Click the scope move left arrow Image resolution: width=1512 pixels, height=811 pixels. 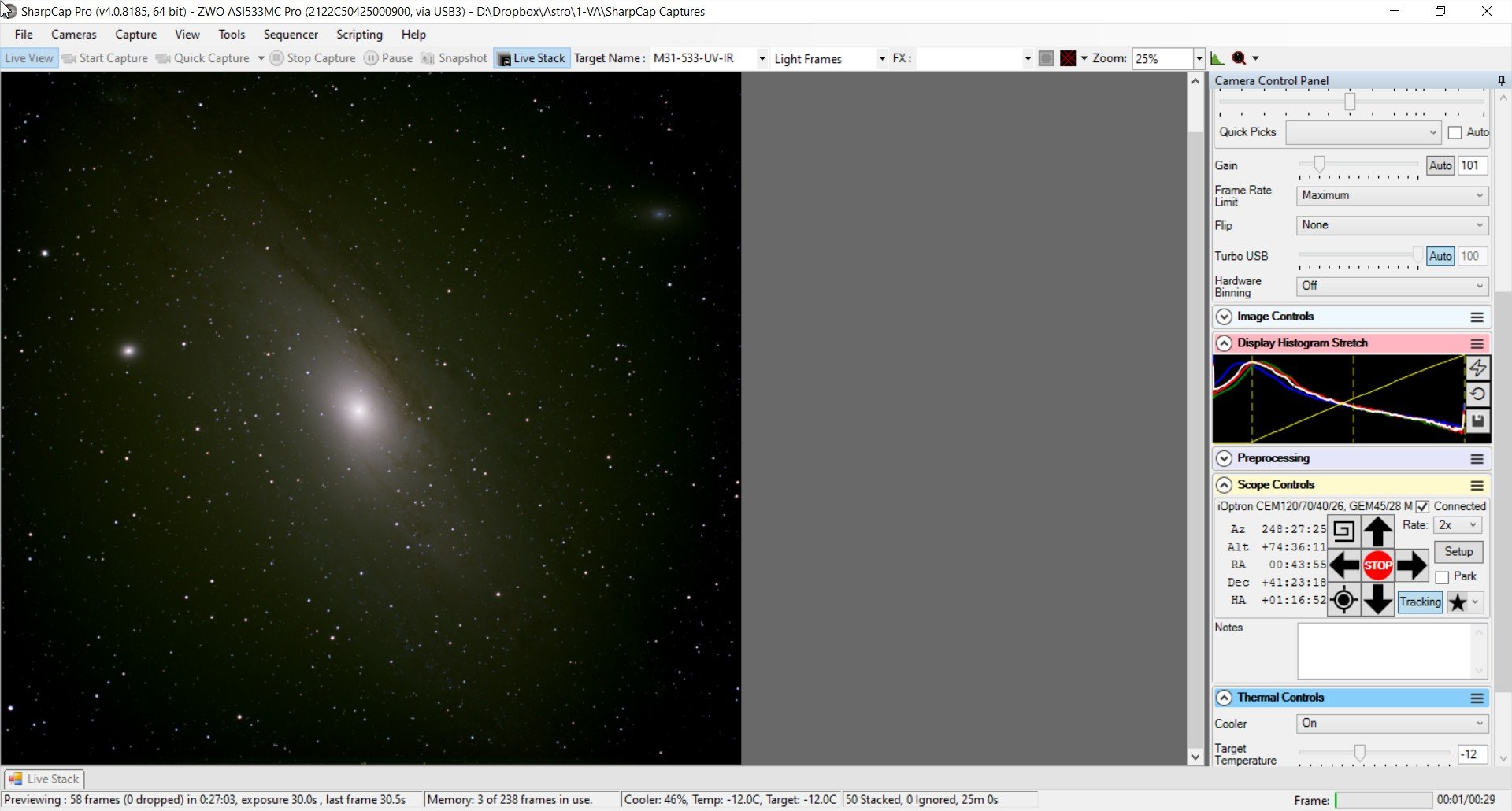pyautogui.click(x=1344, y=565)
